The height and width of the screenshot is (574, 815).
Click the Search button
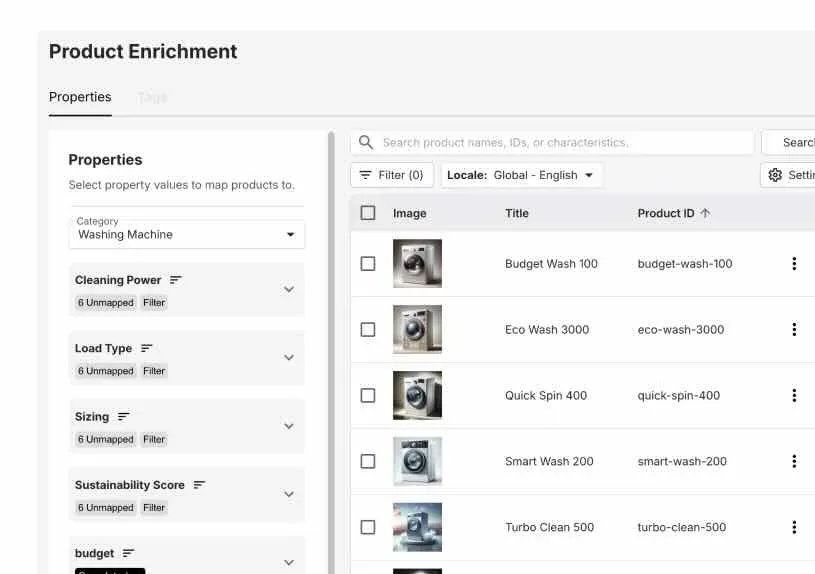coord(788,142)
